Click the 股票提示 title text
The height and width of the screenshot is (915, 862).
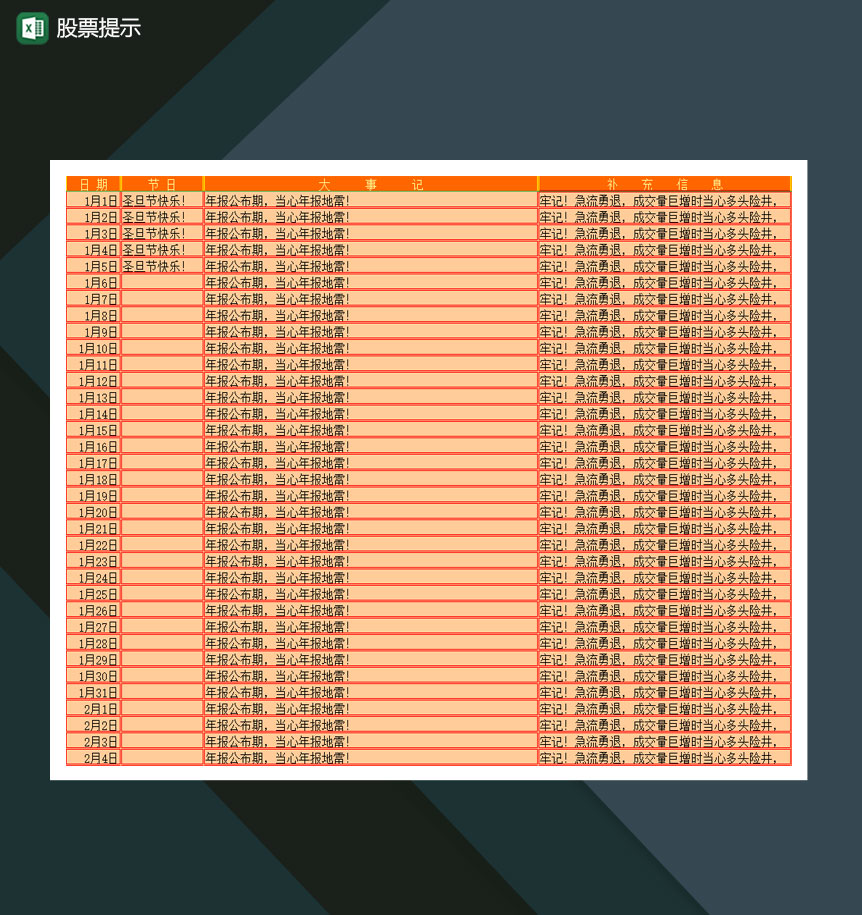pyautogui.click(x=98, y=28)
